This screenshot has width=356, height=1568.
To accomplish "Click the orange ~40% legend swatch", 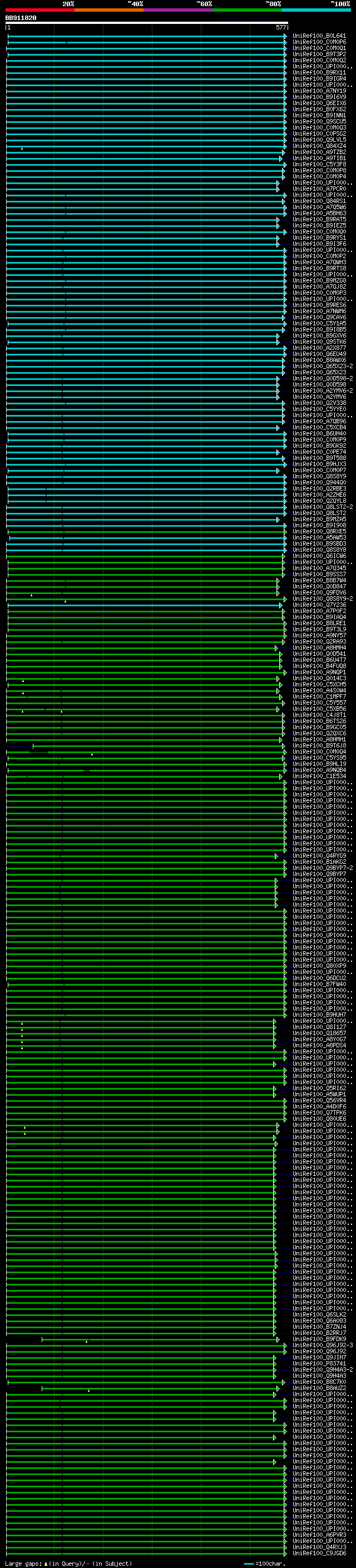I will click(x=109, y=10).
